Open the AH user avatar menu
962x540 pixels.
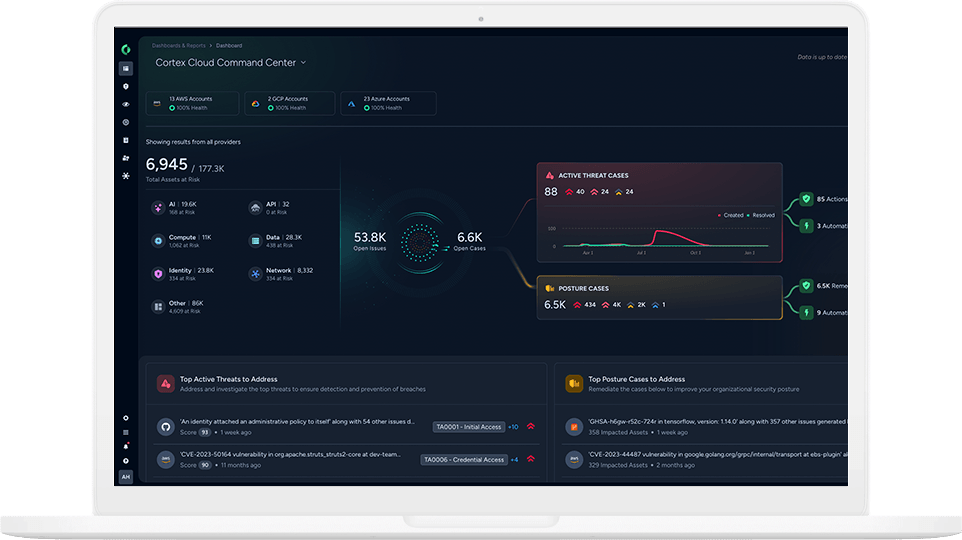coord(126,477)
